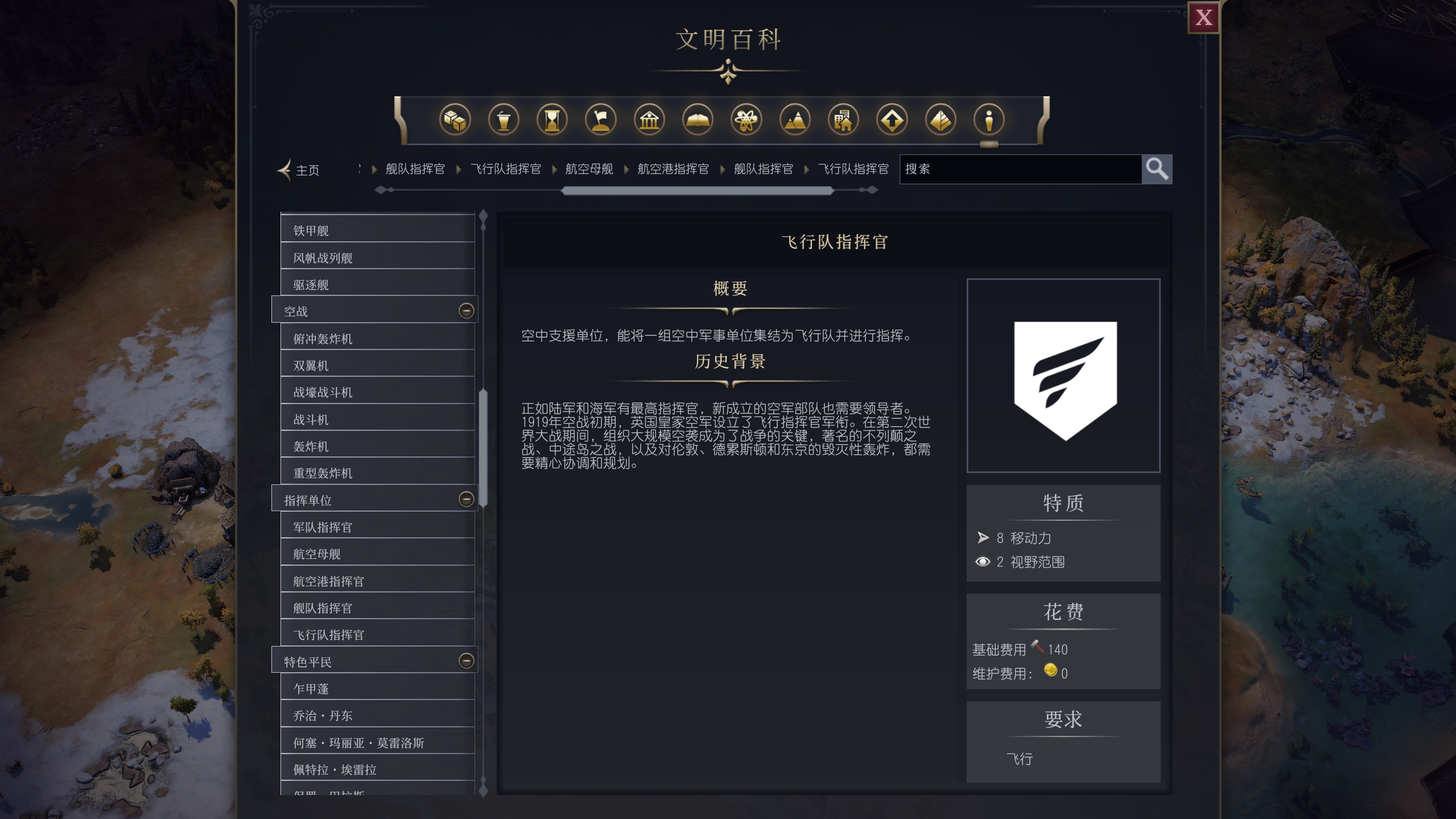Open the info person category icon

pyautogui.click(x=989, y=120)
